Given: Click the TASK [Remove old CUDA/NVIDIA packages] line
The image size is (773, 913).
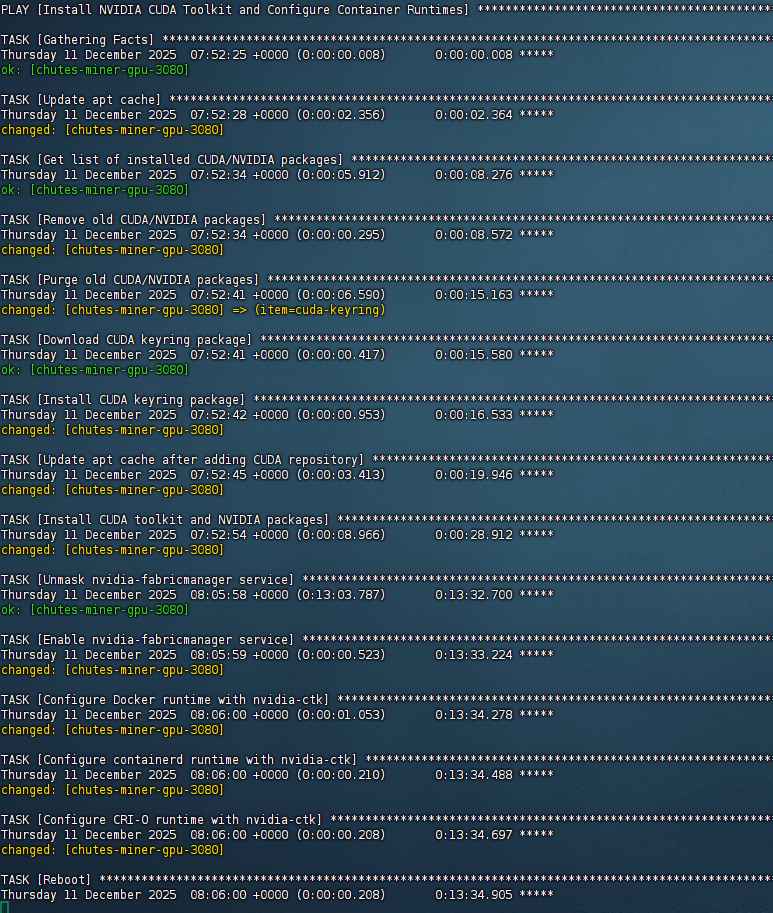Looking at the screenshot, I should [134, 220].
